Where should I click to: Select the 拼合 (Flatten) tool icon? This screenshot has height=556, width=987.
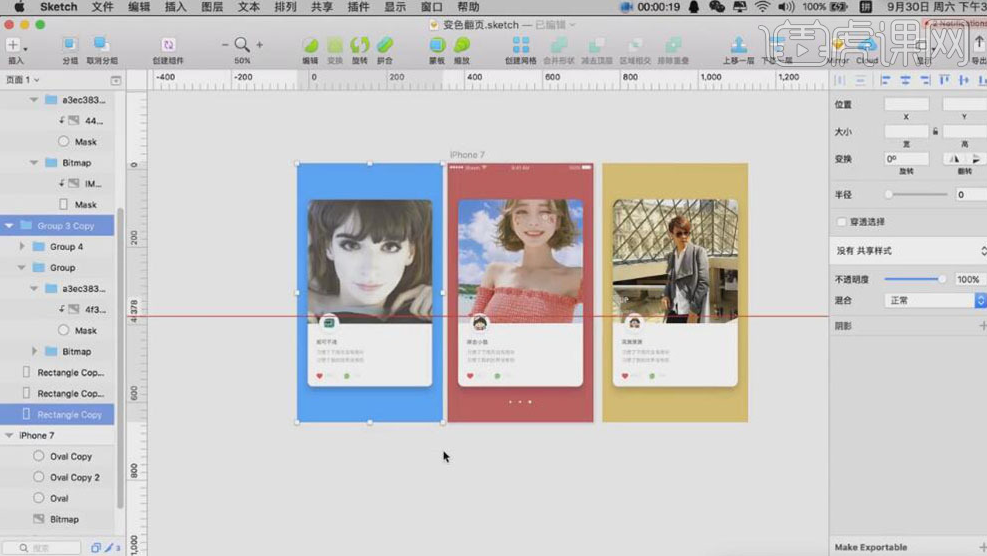pyautogui.click(x=385, y=45)
